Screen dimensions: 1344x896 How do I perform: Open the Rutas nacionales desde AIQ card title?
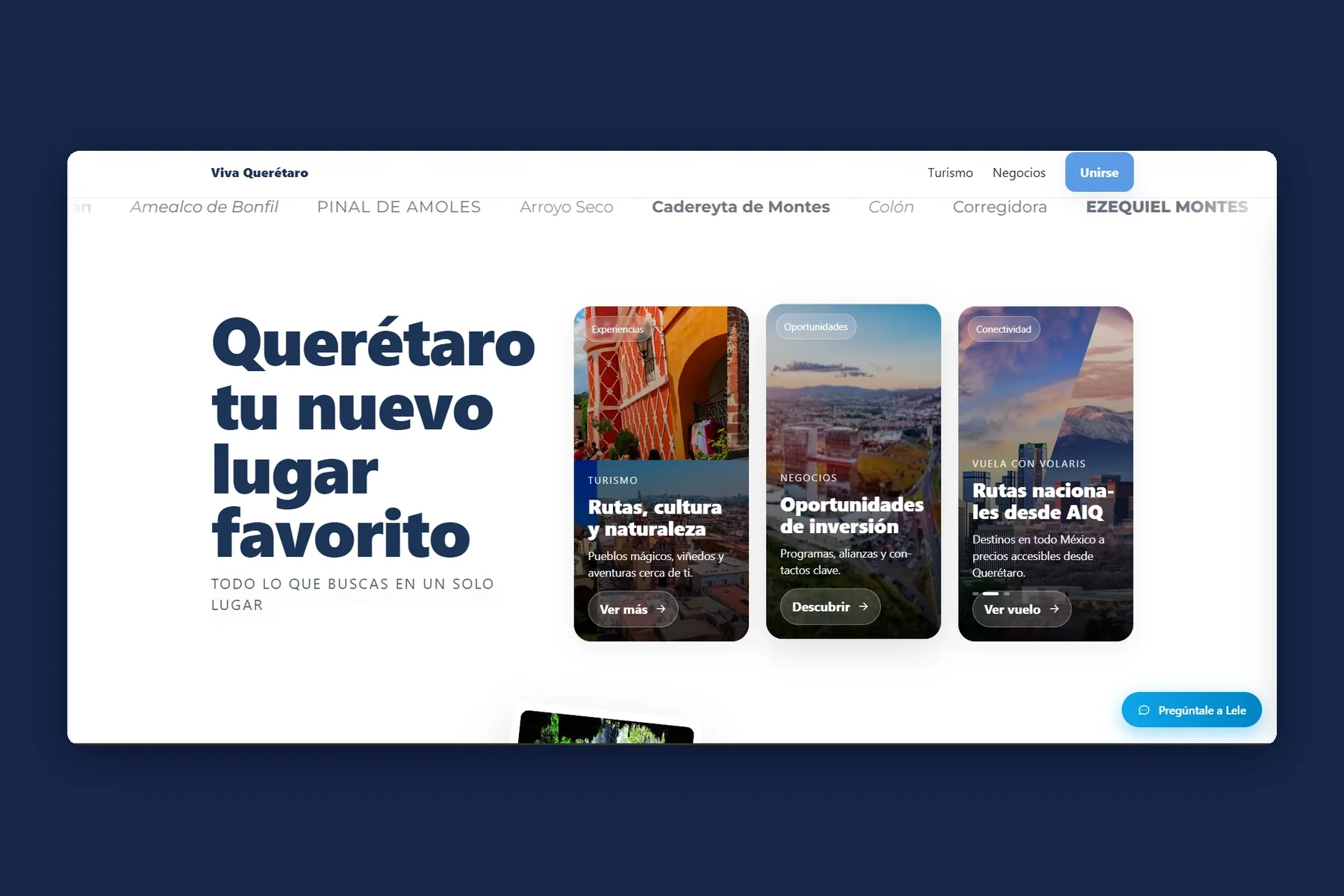(x=1043, y=501)
